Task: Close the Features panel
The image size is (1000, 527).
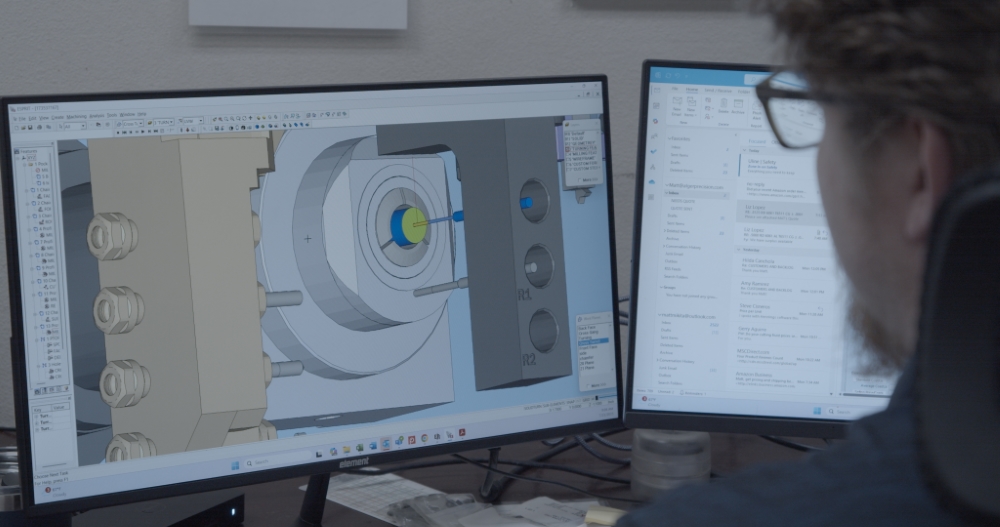Action: [x=52, y=144]
